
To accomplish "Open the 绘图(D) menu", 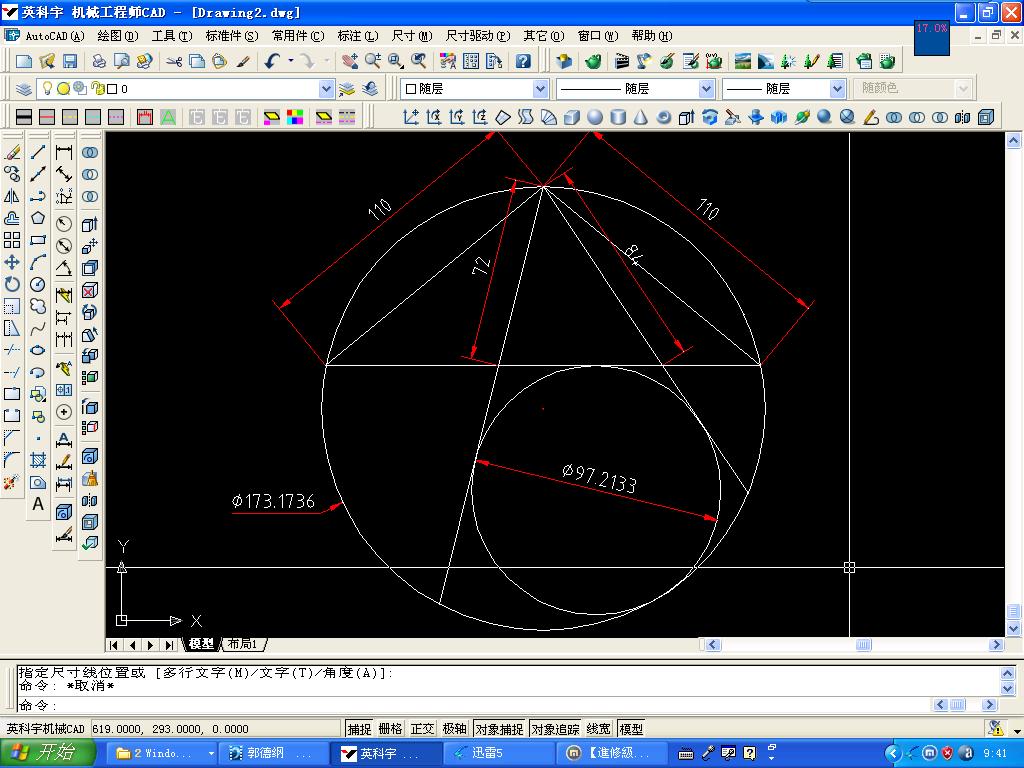I will pos(118,36).
